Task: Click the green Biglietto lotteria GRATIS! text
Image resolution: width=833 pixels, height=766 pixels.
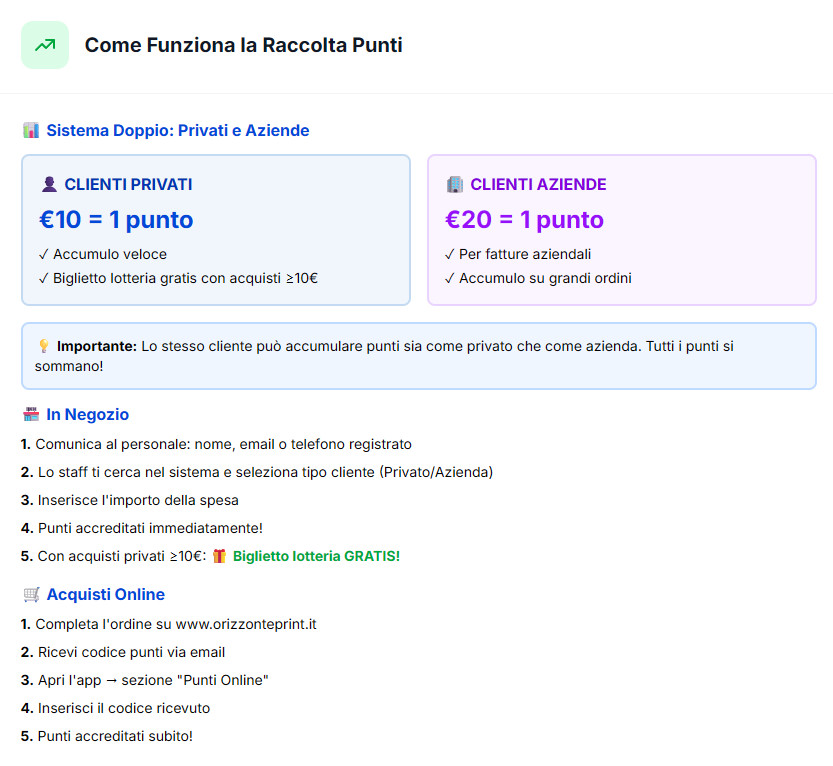Action: [316, 556]
